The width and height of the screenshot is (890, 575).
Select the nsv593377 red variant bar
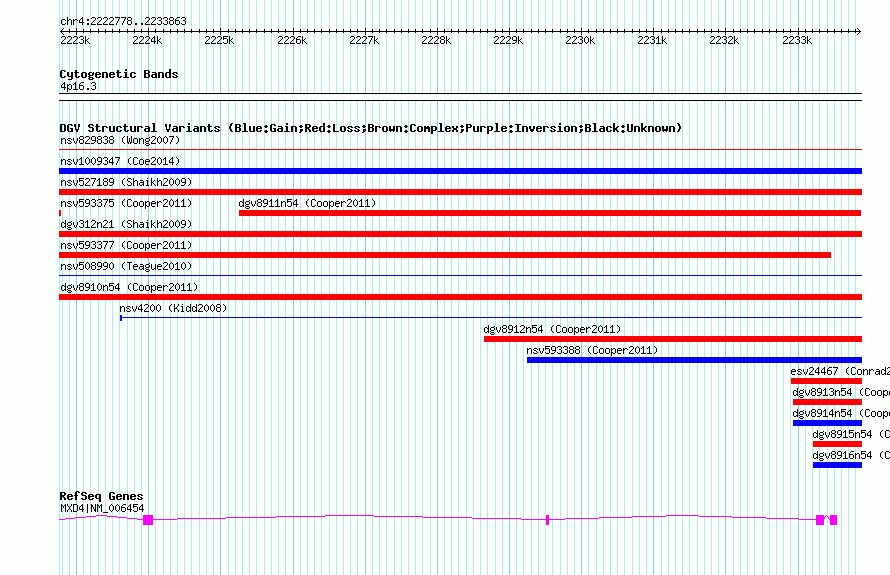coord(445,255)
